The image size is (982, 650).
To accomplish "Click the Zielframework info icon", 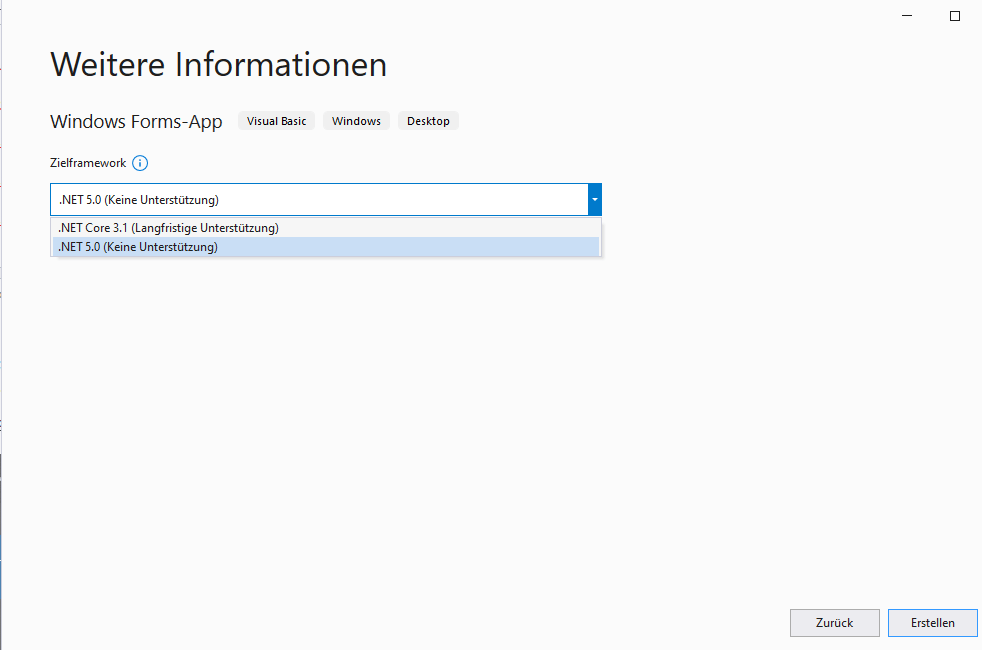I will tap(140, 163).
